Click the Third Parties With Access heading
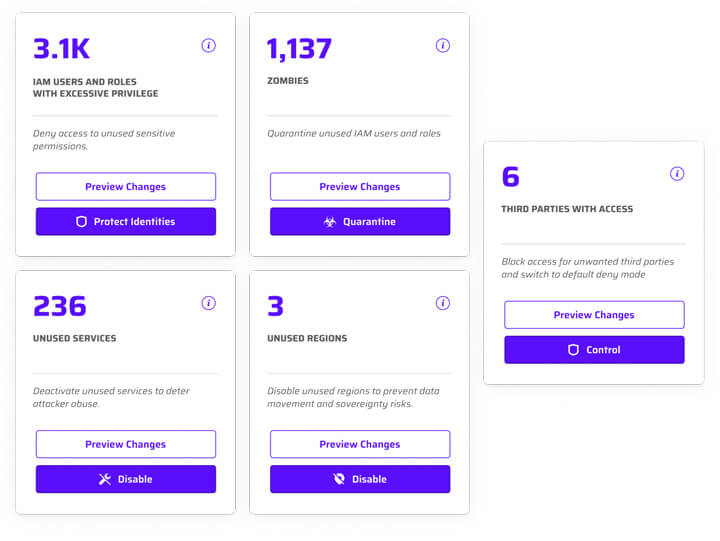The height and width of the screenshot is (541, 720). click(567, 209)
